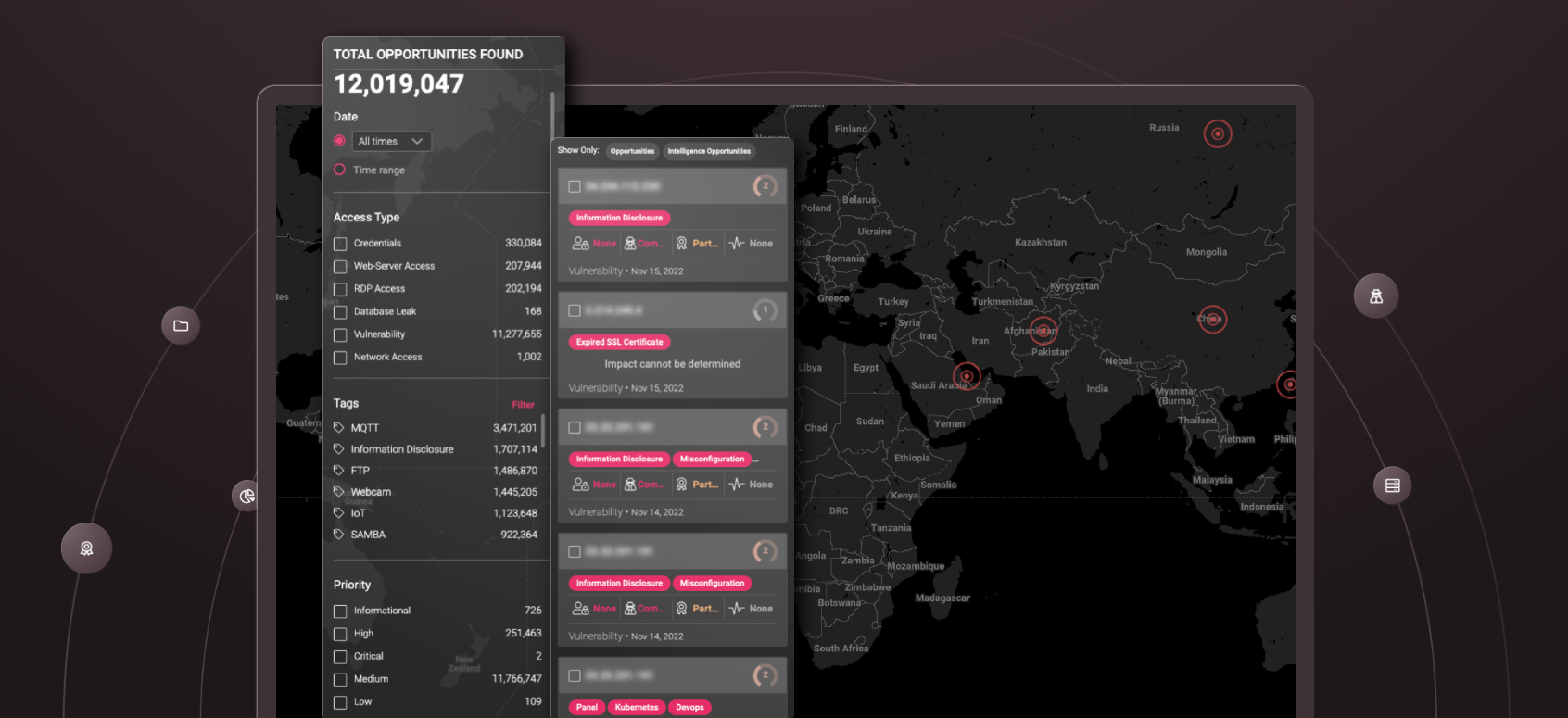1568x718 pixels.
Task: Click the target marker over China
Action: (1213, 320)
